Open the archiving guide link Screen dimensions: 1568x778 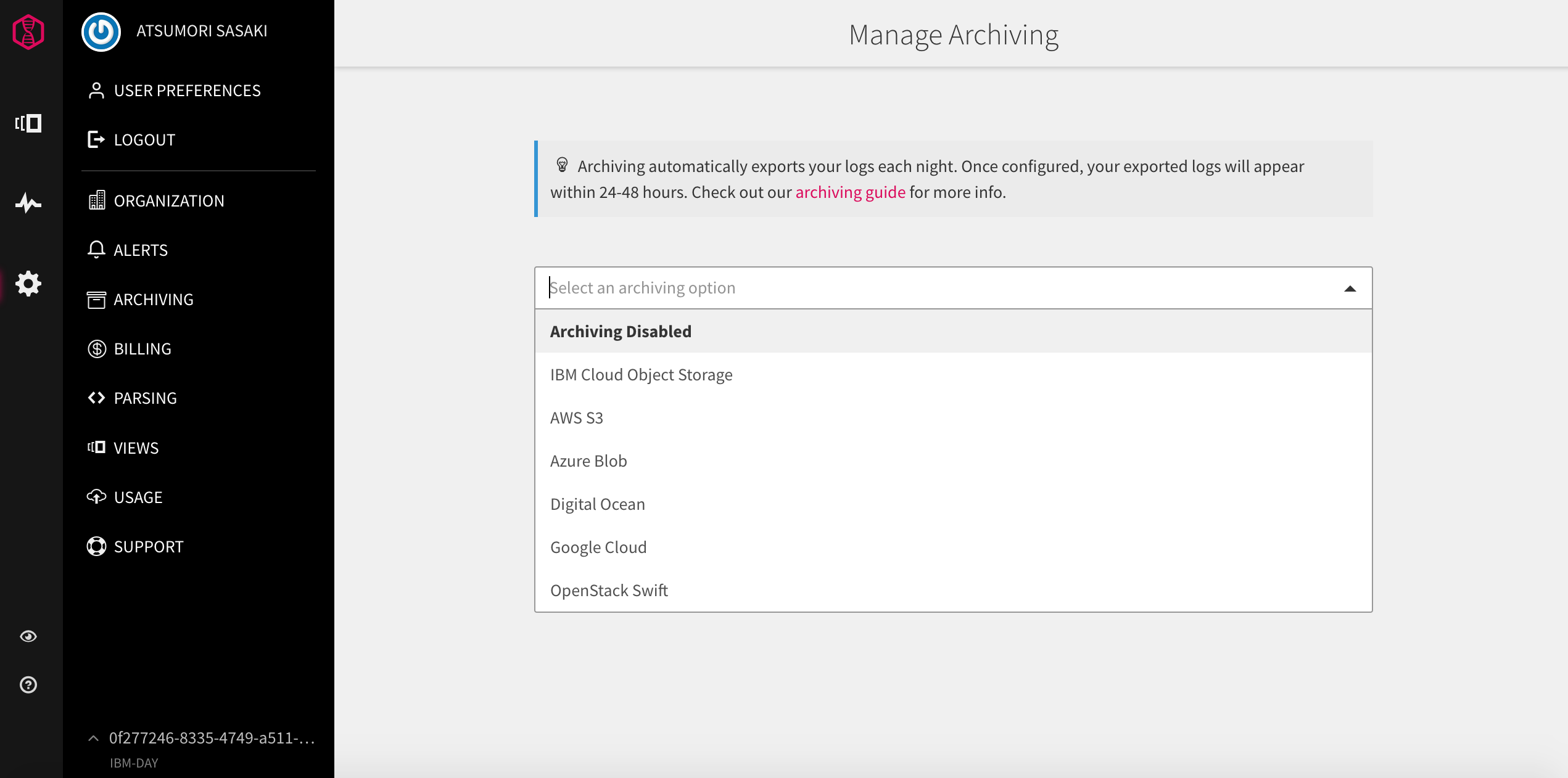[851, 192]
